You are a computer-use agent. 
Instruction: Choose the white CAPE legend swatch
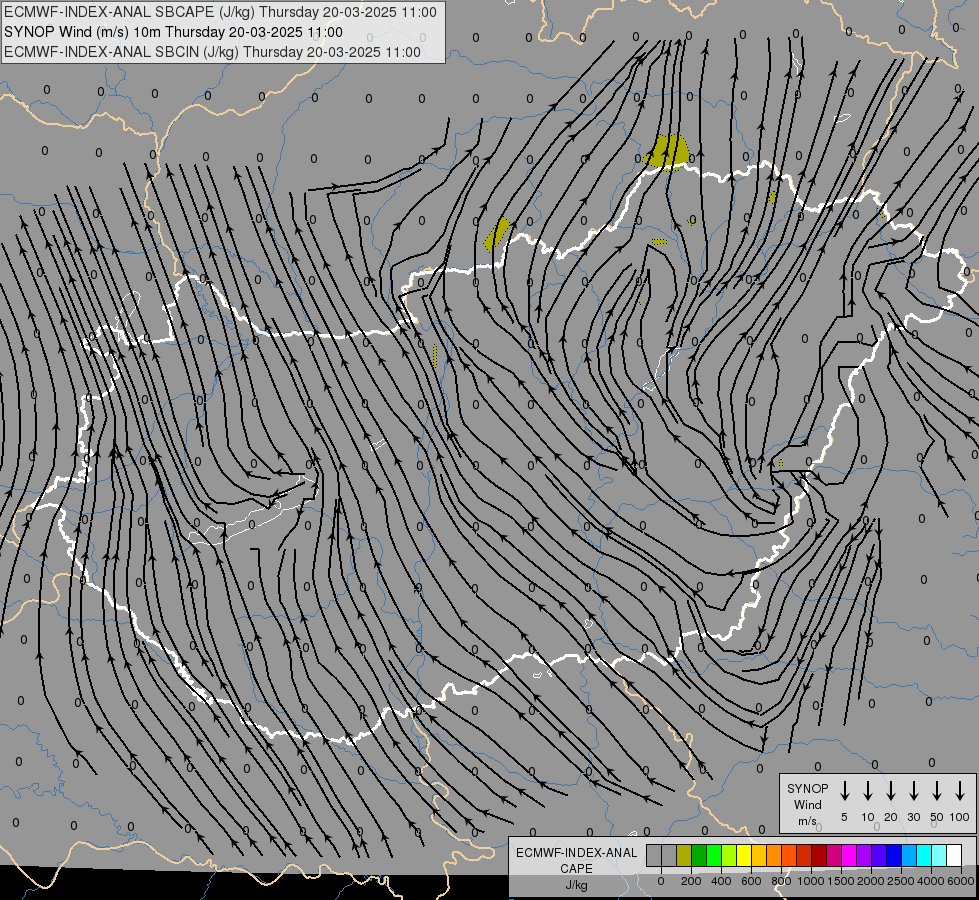(x=954, y=856)
